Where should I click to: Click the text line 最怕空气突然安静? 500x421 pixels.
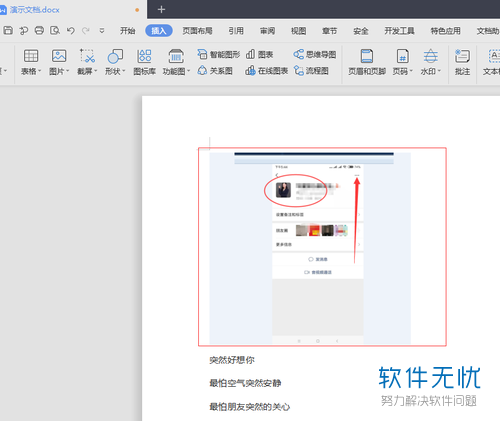click(245, 383)
